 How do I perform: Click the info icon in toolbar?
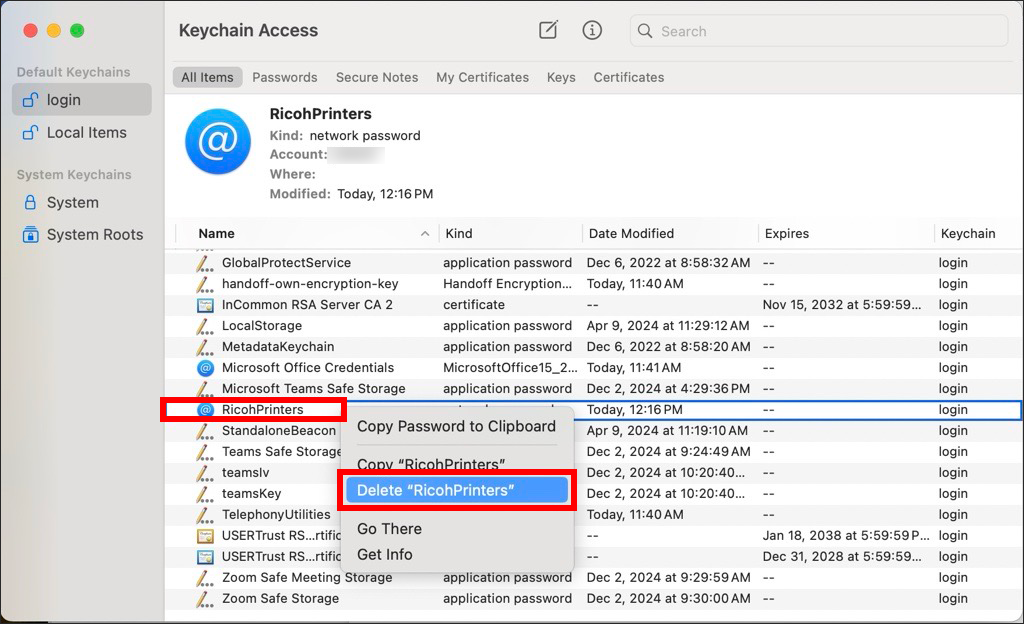pos(592,30)
